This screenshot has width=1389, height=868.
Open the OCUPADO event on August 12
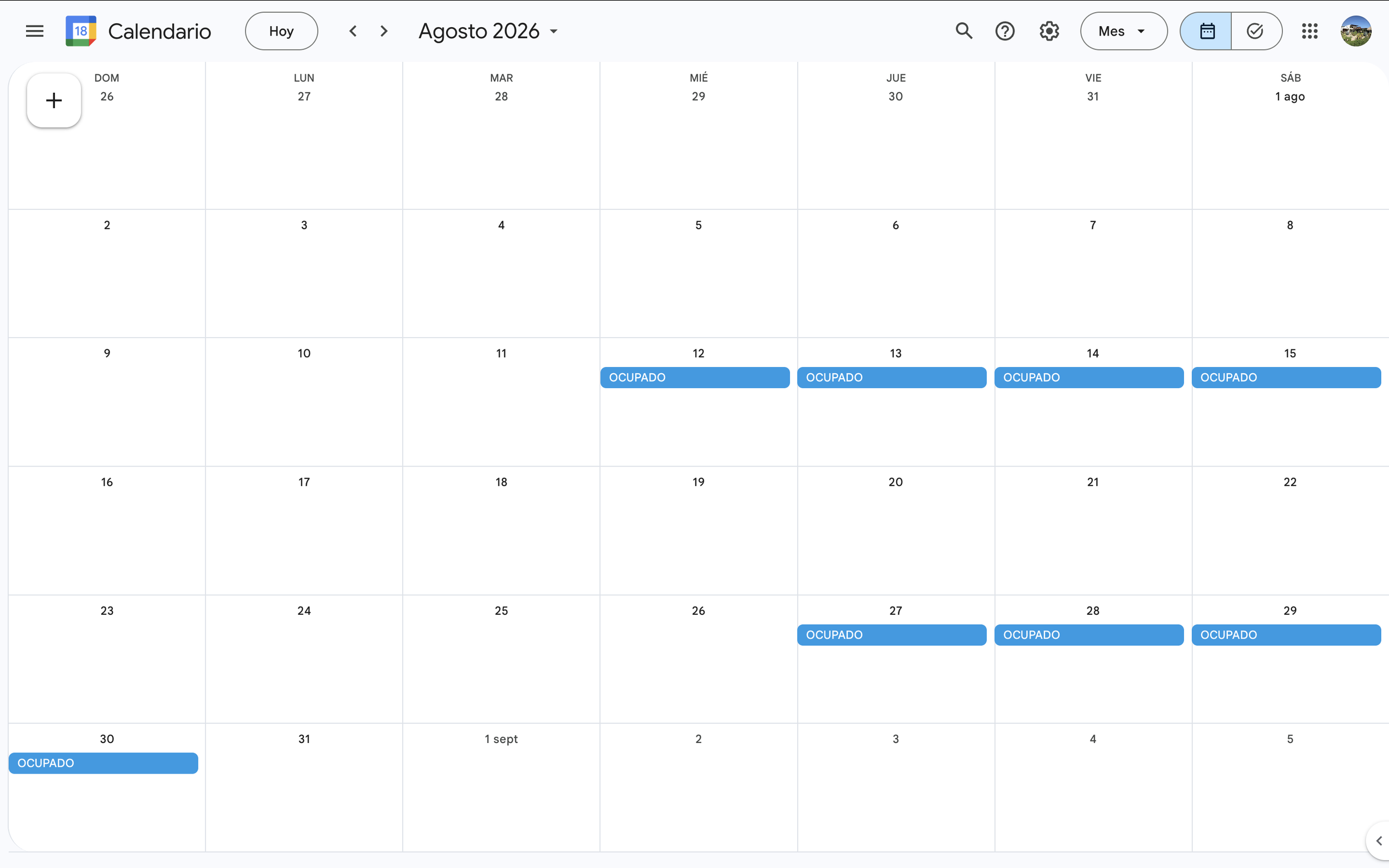coord(695,378)
